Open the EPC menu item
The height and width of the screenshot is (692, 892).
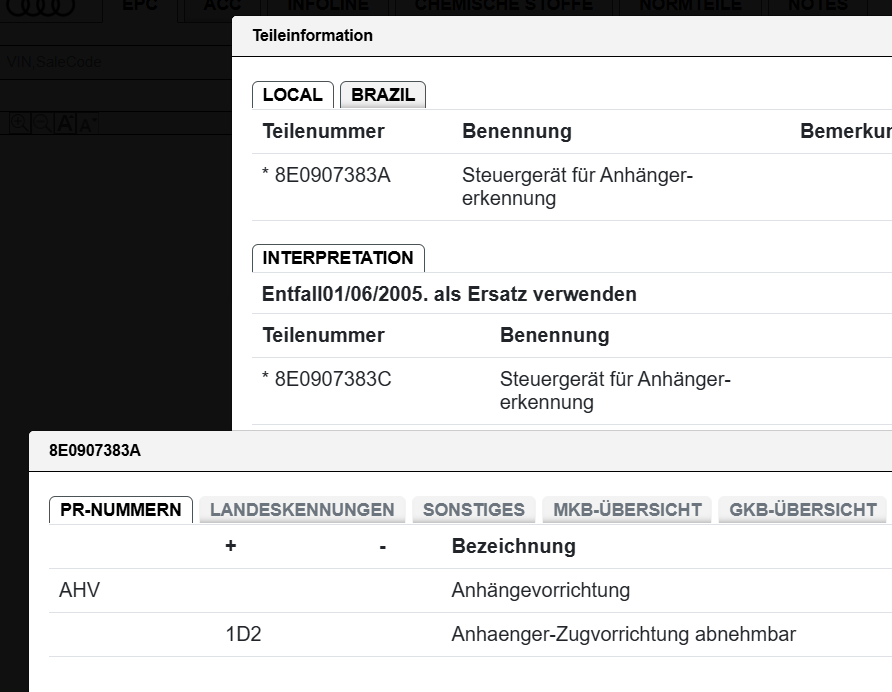140,7
